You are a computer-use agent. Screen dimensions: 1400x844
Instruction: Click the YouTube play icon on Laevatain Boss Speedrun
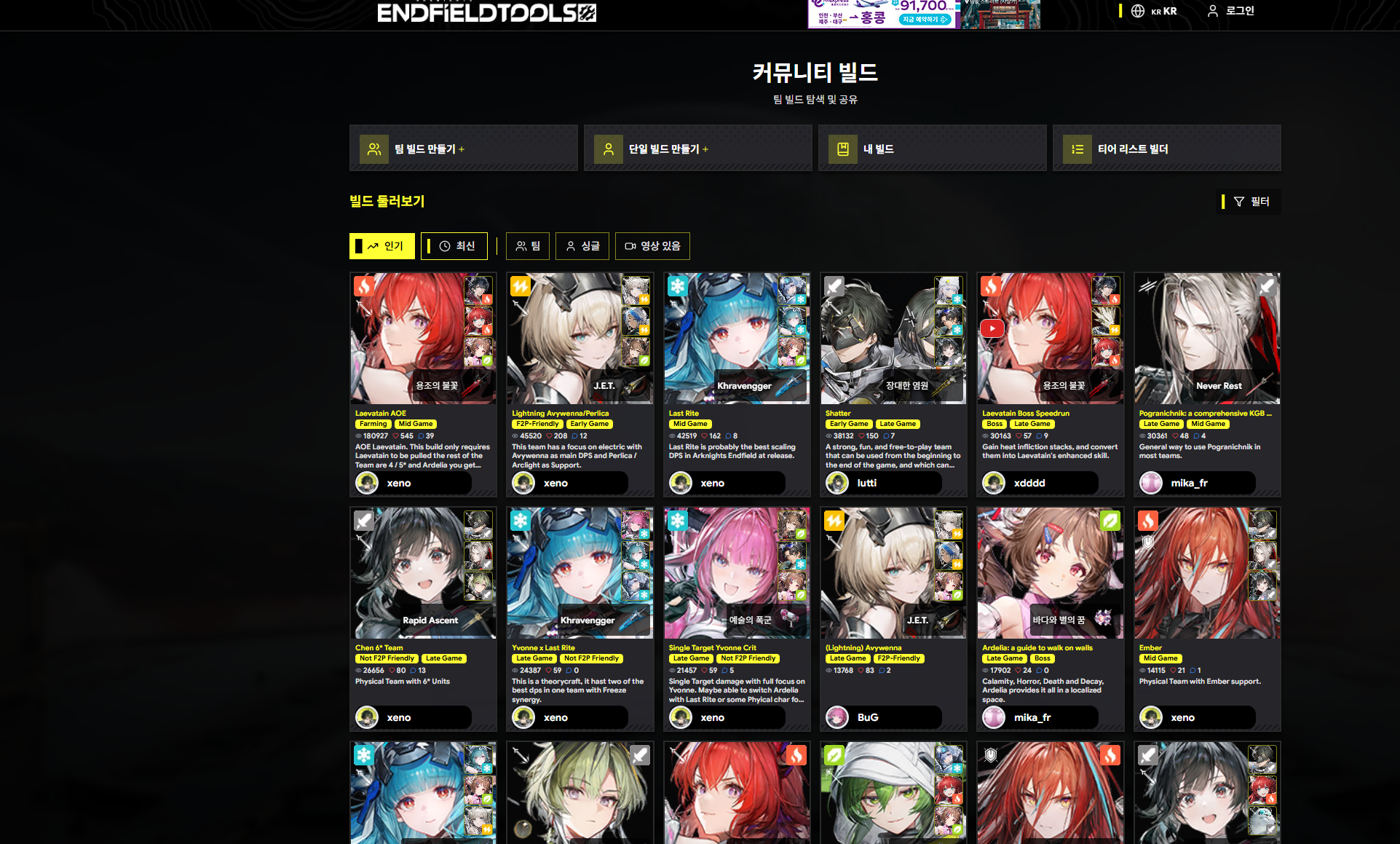point(992,328)
